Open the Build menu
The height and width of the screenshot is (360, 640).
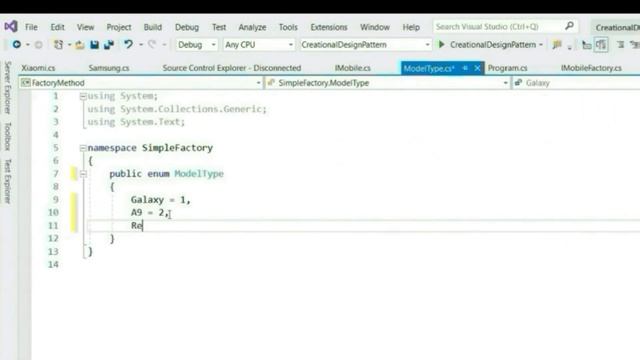(153, 27)
